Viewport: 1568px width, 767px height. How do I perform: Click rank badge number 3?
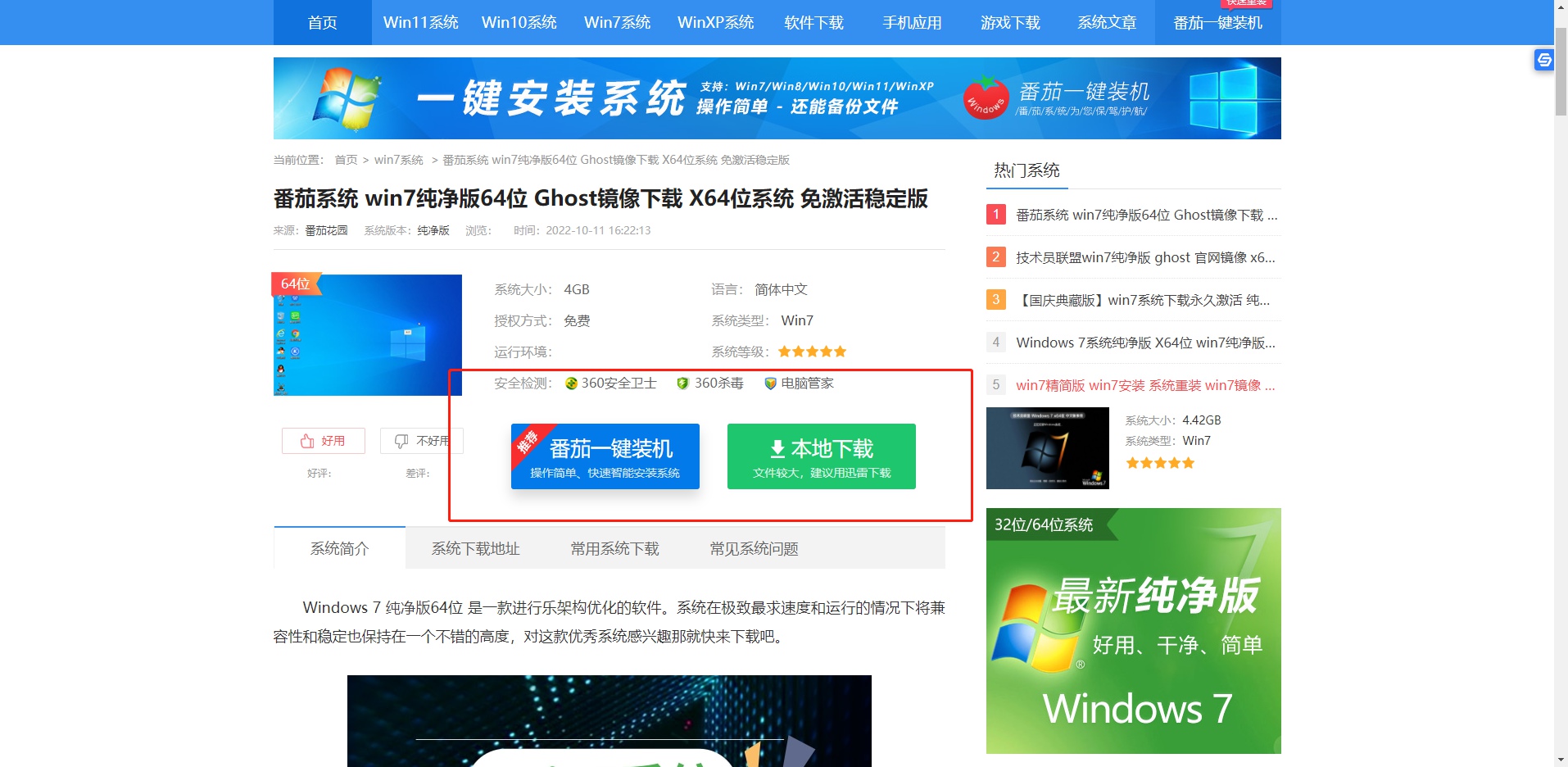996,300
